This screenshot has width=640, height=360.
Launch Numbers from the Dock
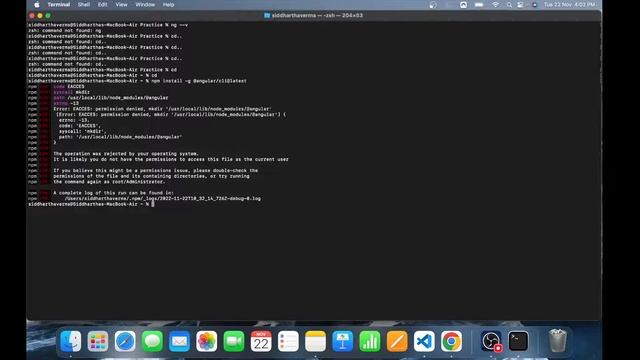tap(370, 341)
